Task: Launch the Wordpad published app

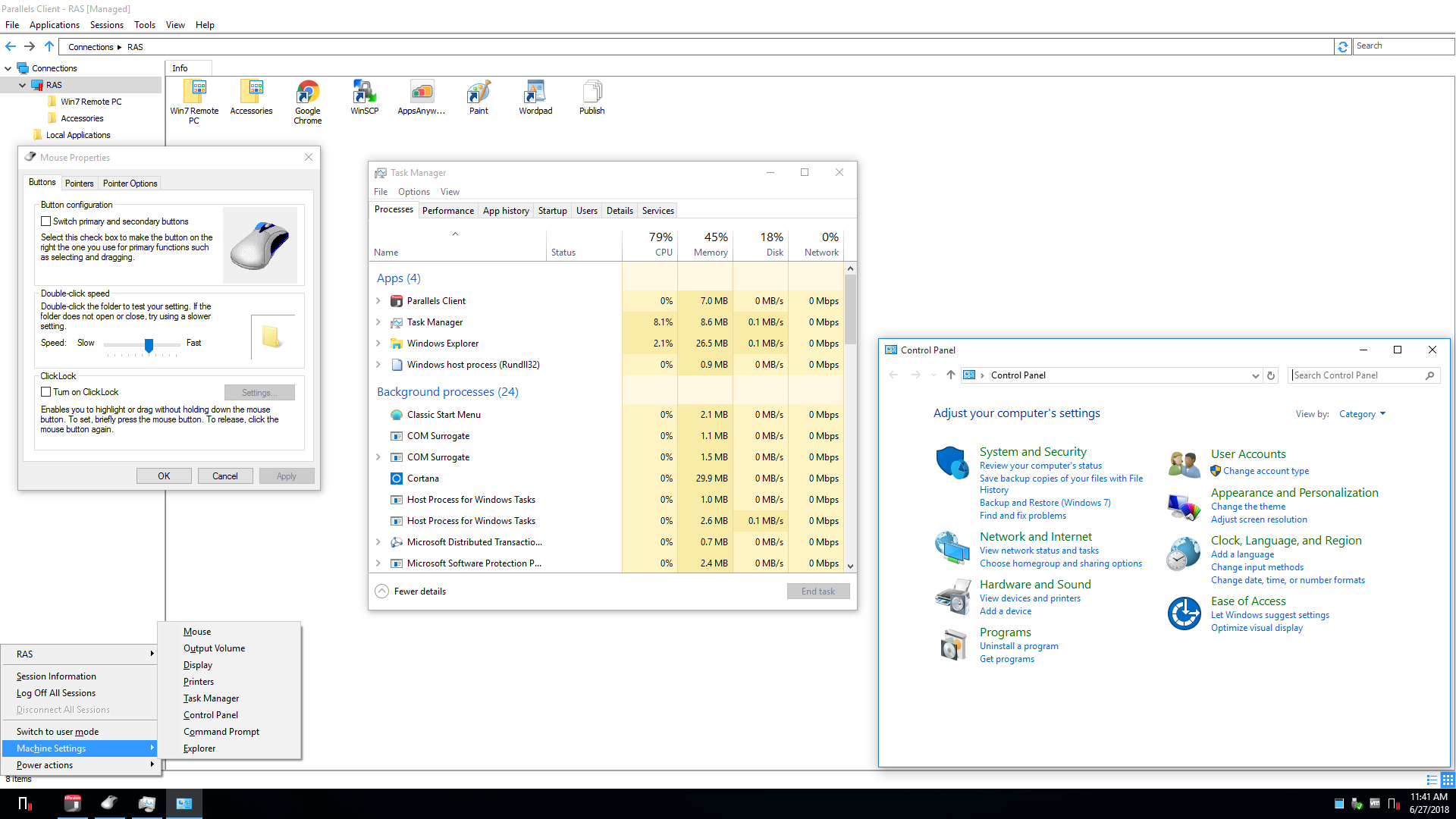Action: pos(535,97)
